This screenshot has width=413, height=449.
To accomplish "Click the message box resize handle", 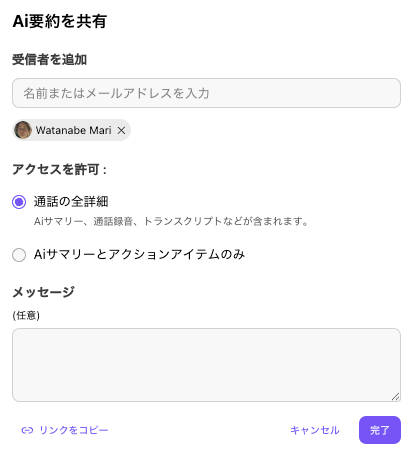I will pyautogui.click(x=395, y=396).
